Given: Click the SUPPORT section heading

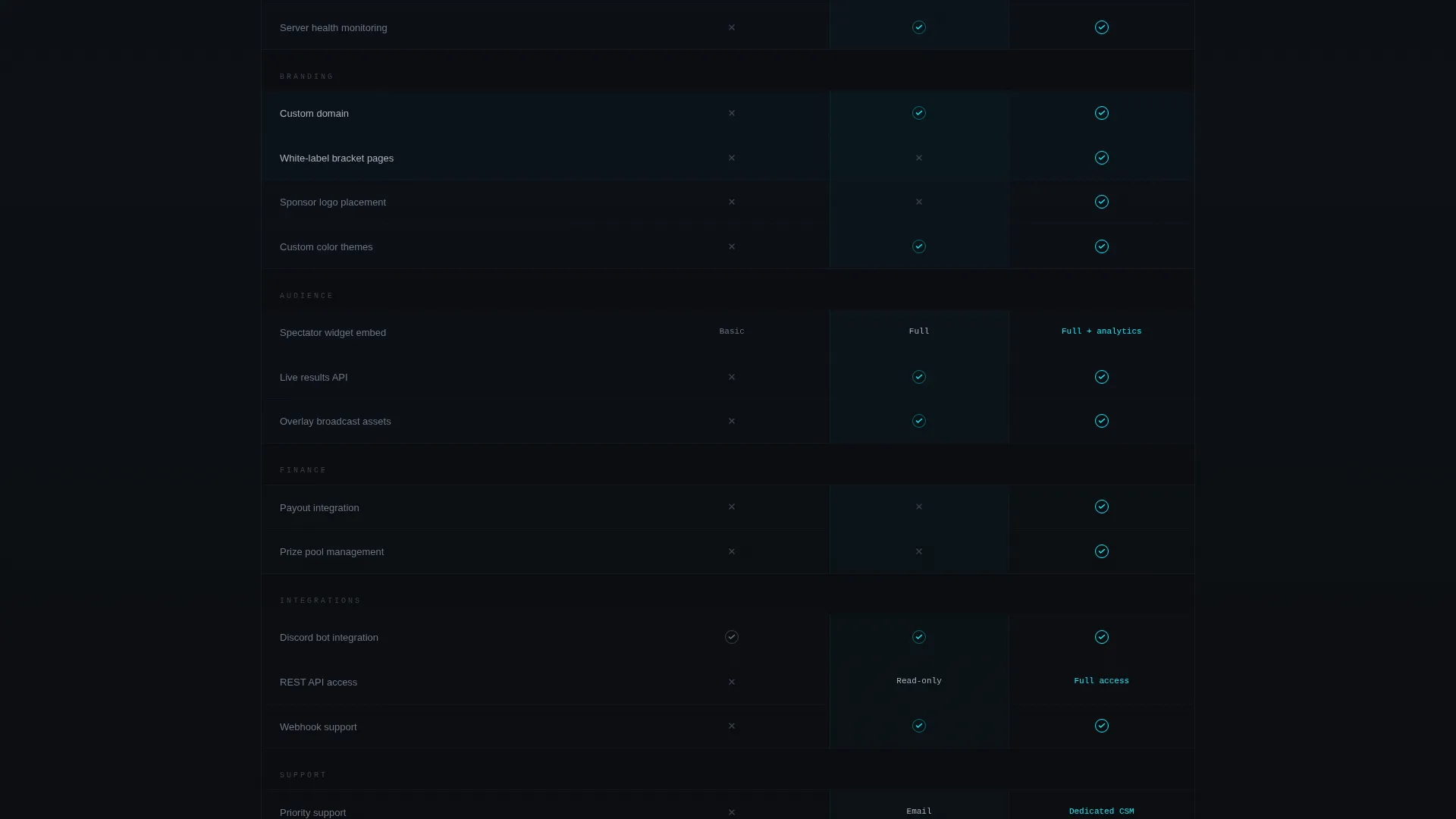Looking at the screenshot, I should tap(303, 775).
